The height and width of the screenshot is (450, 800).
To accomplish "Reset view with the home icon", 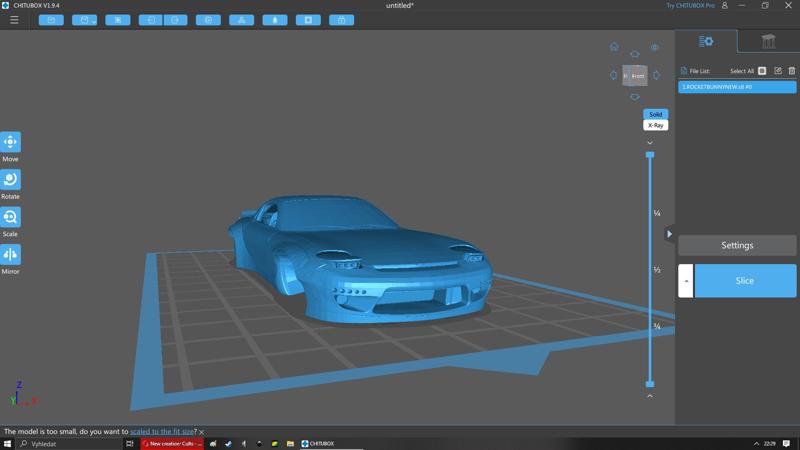I will (x=614, y=47).
